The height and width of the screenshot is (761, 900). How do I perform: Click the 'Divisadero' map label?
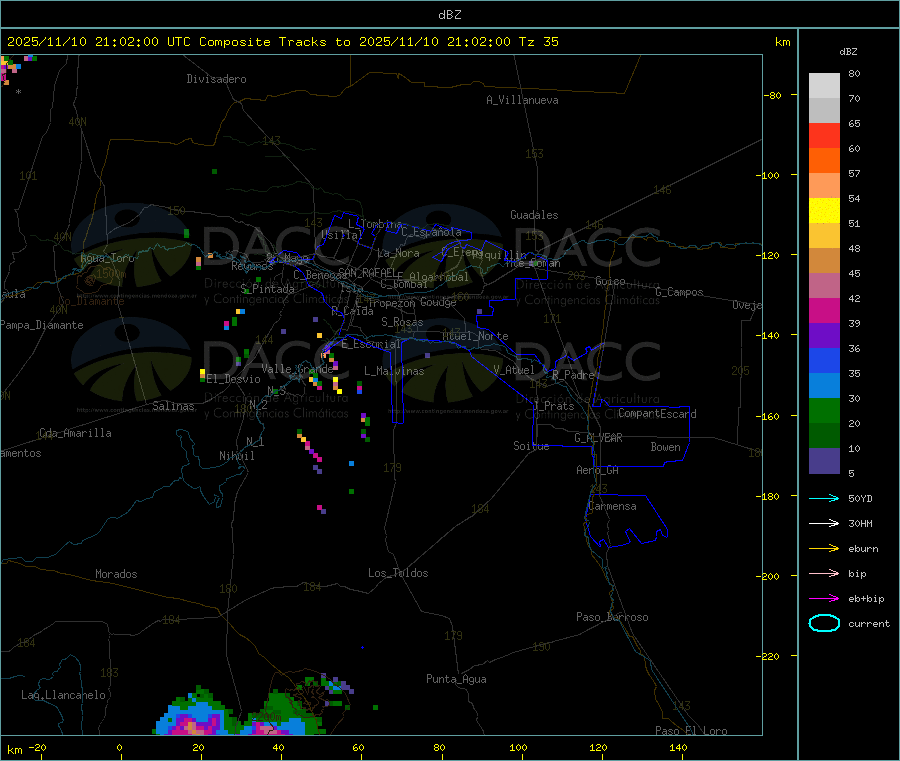tap(216, 79)
